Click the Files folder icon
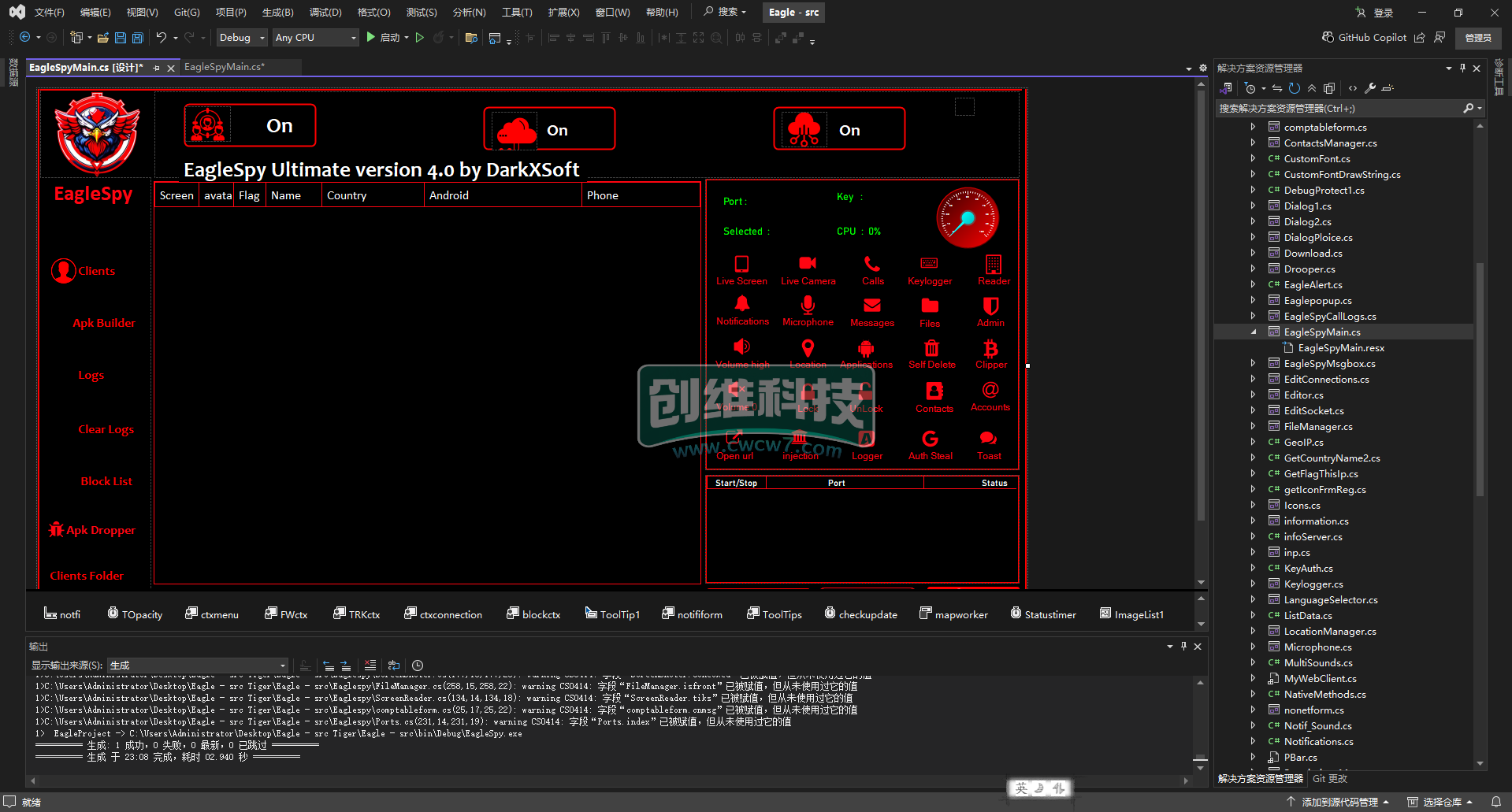This screenshot has width=1512, height=812. click(930, 306)
